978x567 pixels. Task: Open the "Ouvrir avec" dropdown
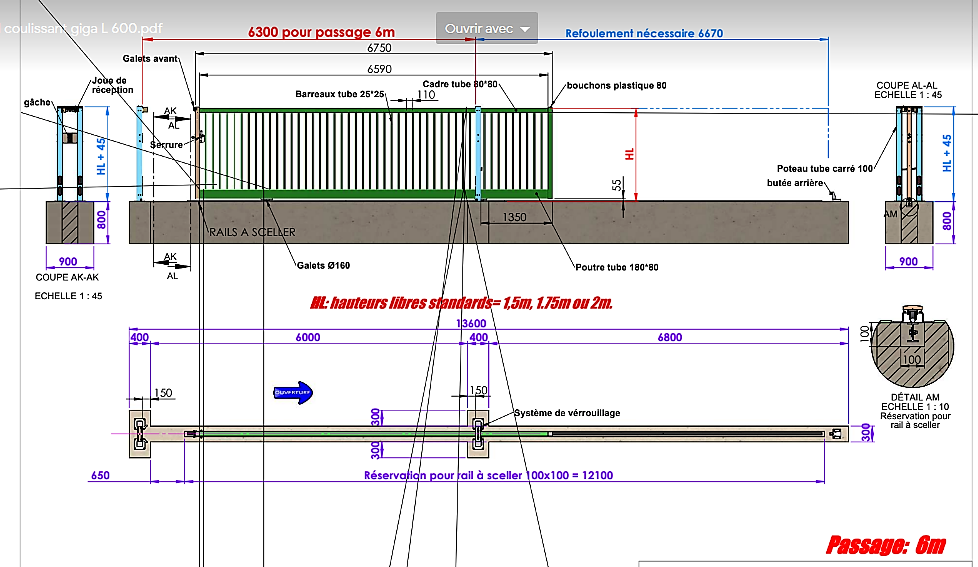click(x=487, y=29)
